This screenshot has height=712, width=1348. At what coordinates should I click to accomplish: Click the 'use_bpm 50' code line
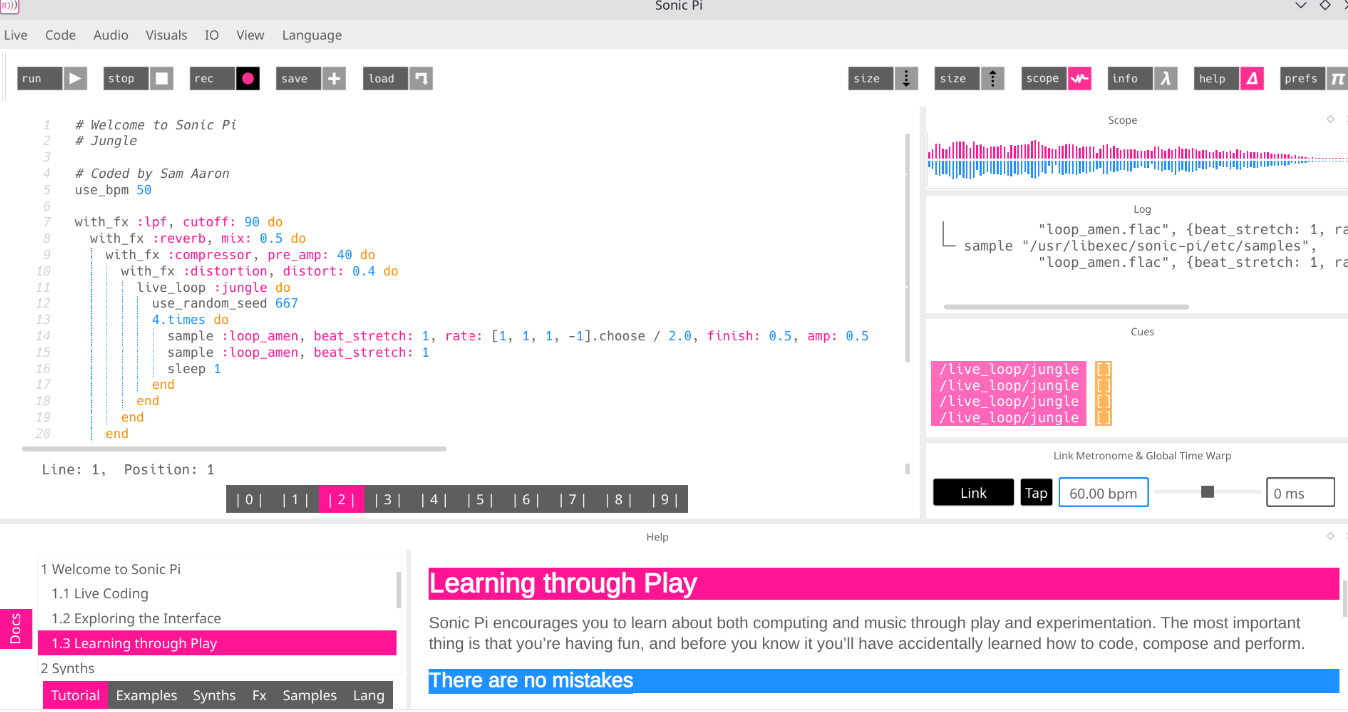(x=113, y=190)
